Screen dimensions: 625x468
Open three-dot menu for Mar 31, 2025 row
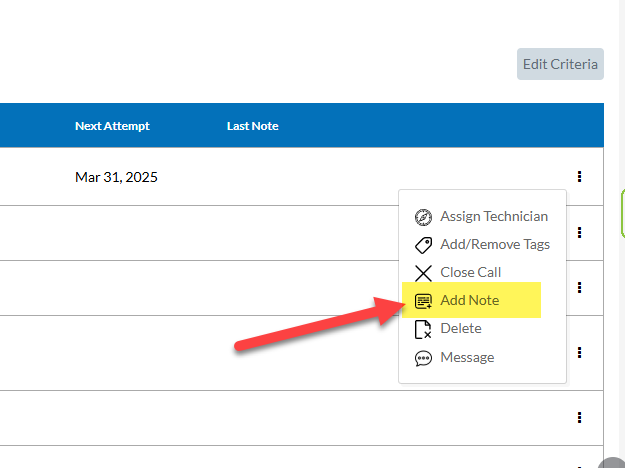pos(580,177)
